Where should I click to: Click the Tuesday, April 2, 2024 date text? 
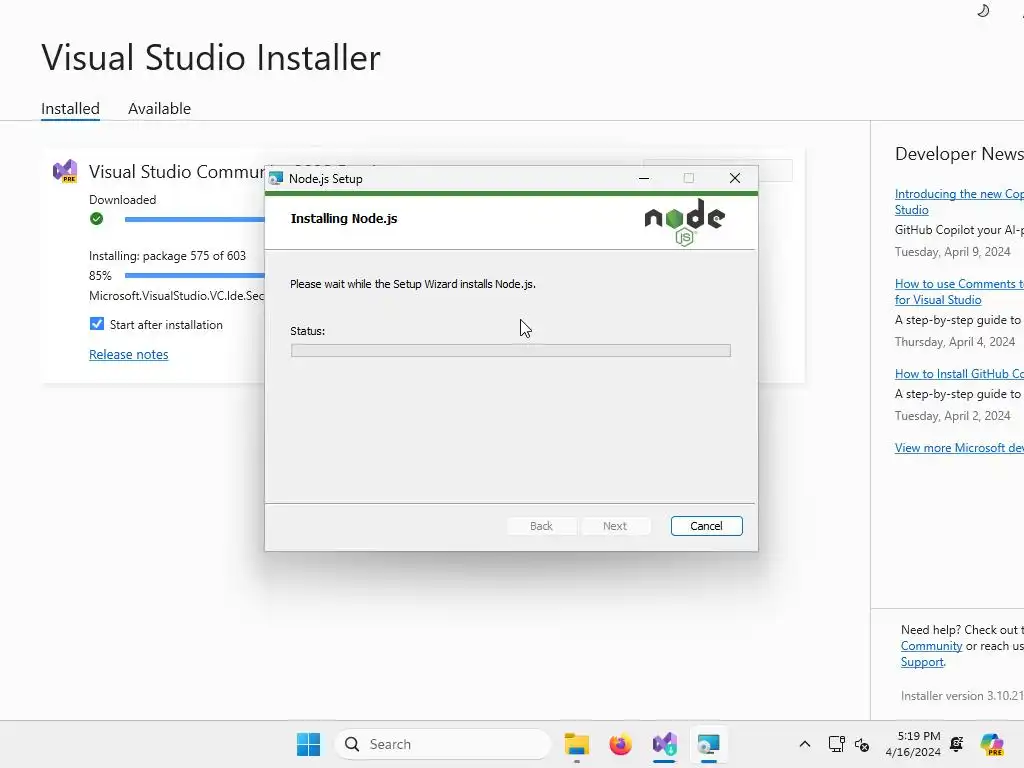coord(952,416)
